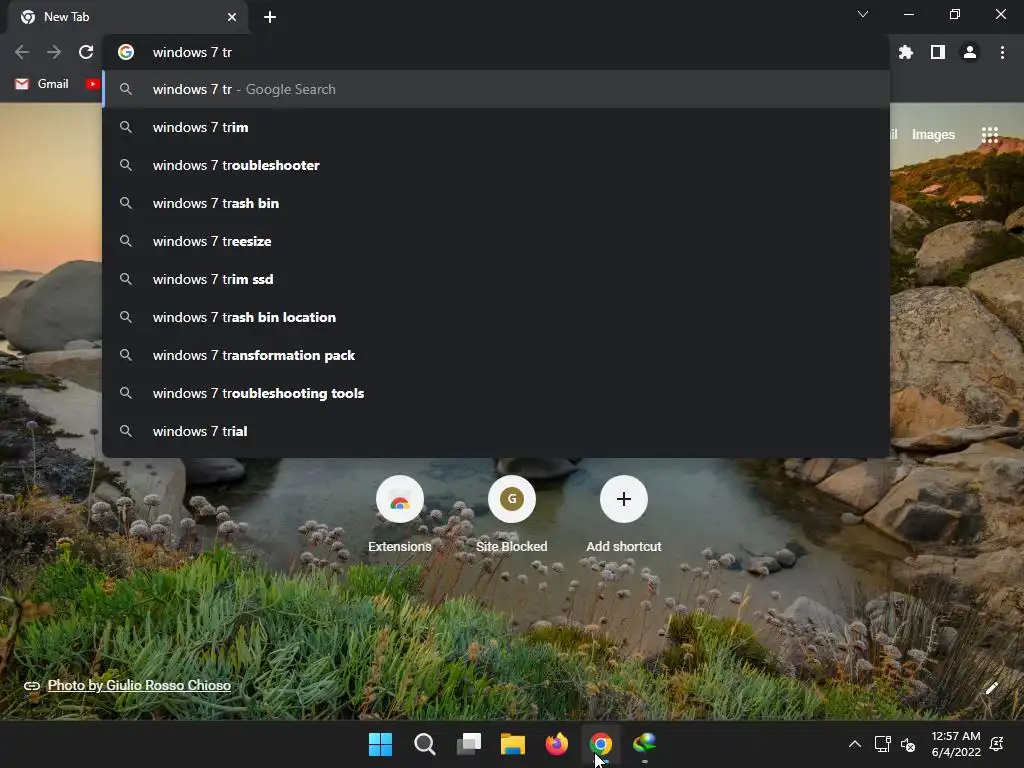Open Chrome three-dot menu
Image resolution: width=1024 pixels, height=768 pixels.
pos(1002,52)
